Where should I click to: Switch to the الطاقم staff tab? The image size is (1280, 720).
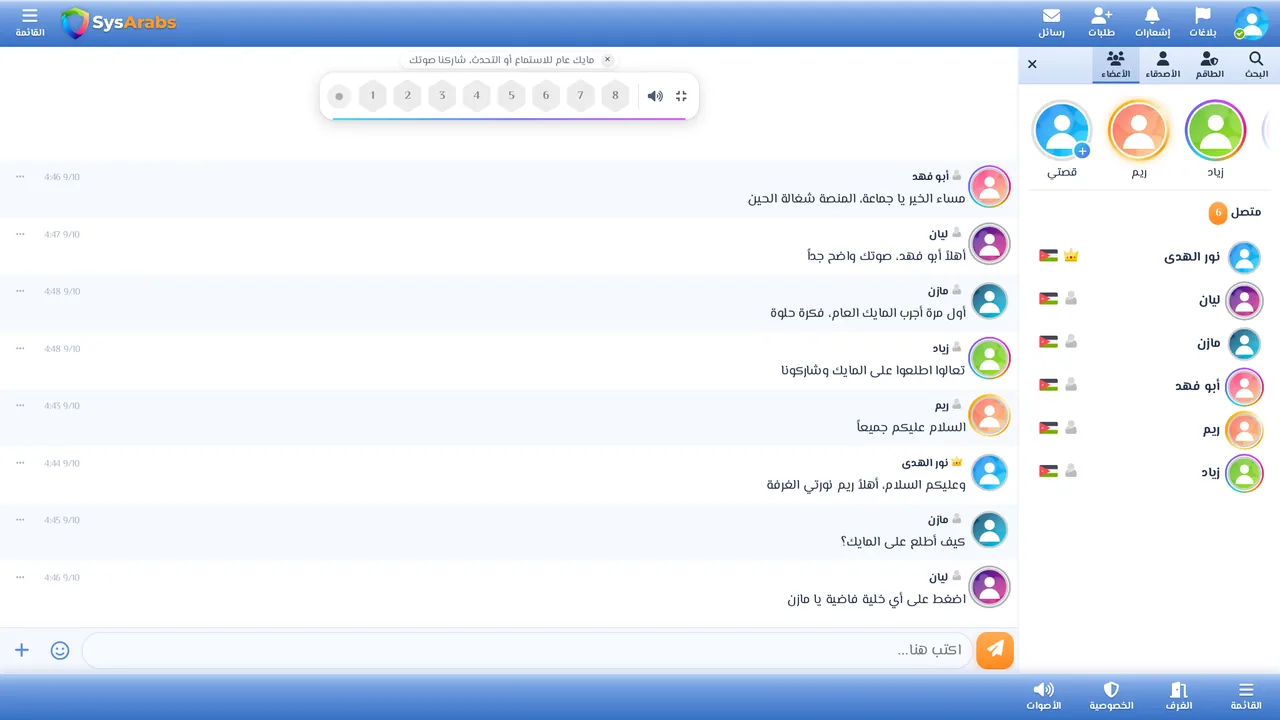coord(1209,65)
